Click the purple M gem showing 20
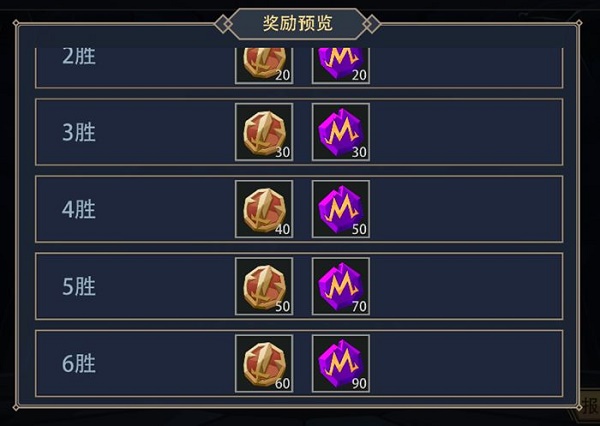600x426 pixels. point(341,65)
